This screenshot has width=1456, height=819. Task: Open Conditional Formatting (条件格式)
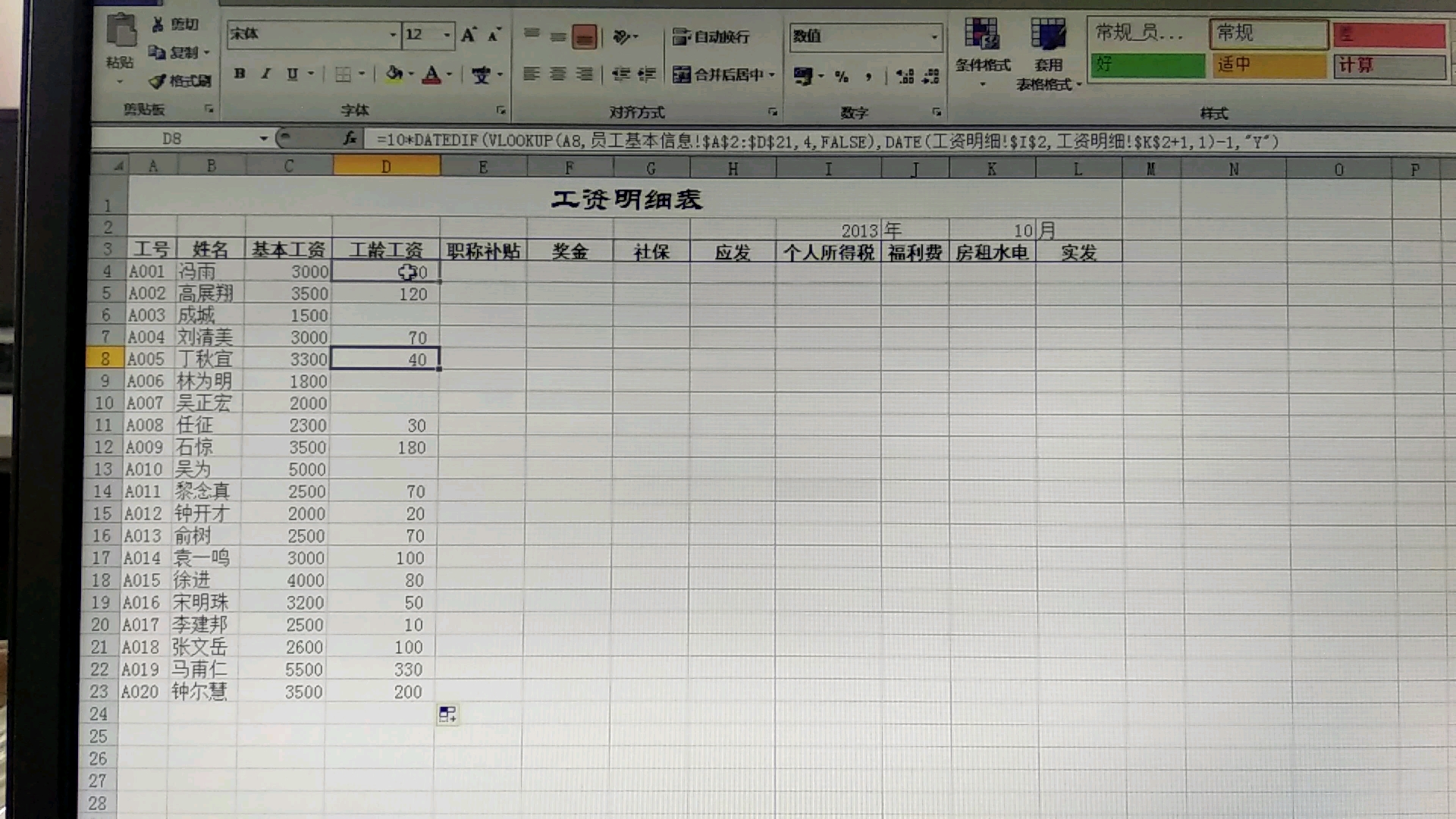pyautogui.click(x=983, y=50)
